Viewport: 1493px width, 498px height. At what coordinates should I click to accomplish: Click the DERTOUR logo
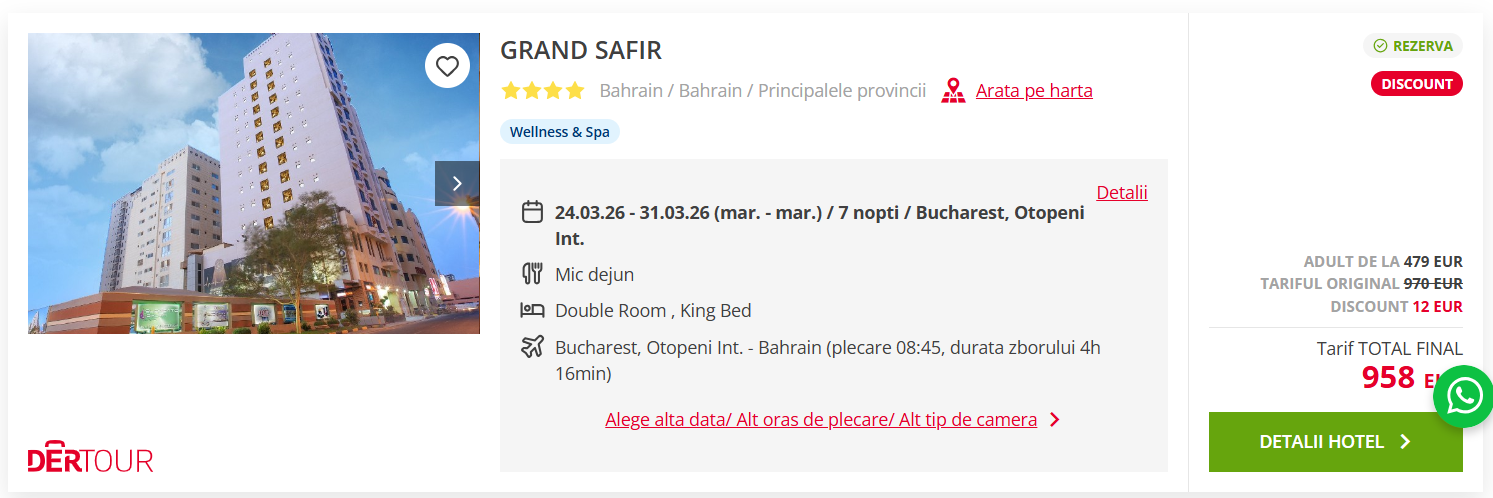click(90, 459)
